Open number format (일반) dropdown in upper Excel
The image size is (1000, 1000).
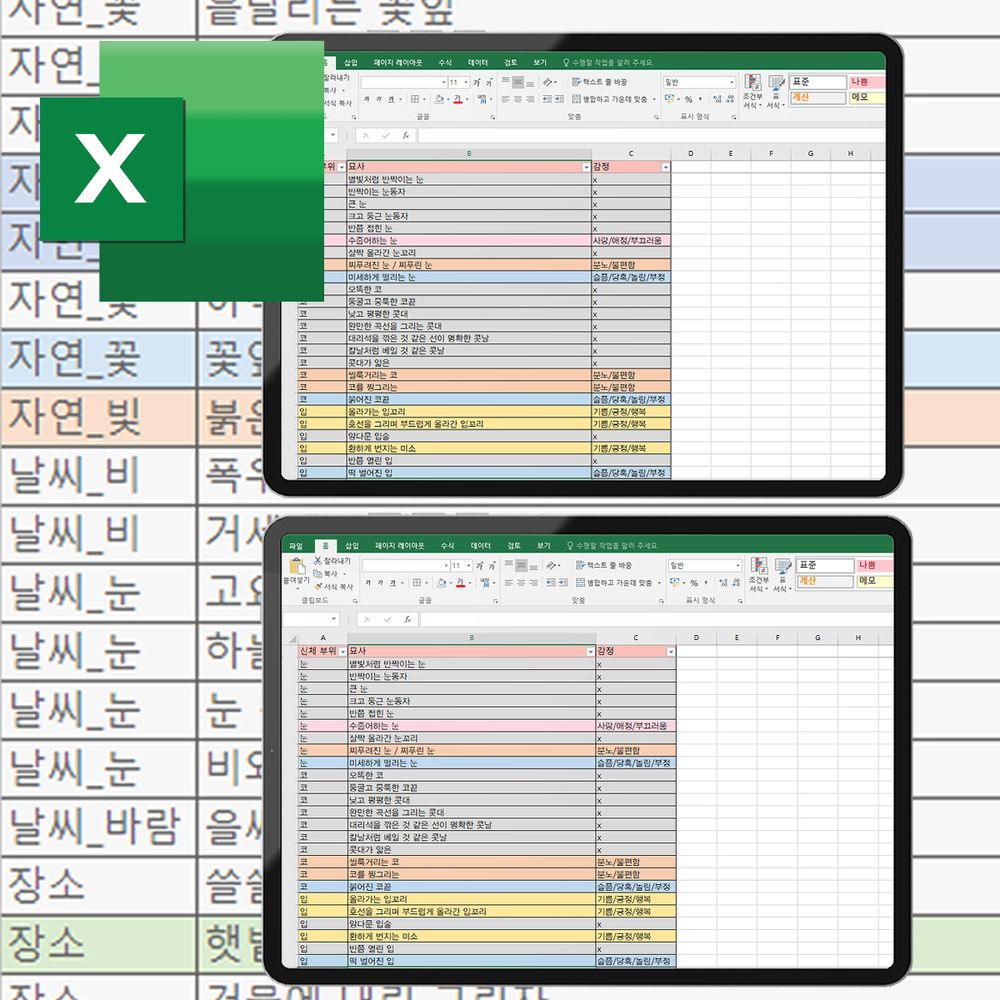pyautogui.click(x=732, y=82)
